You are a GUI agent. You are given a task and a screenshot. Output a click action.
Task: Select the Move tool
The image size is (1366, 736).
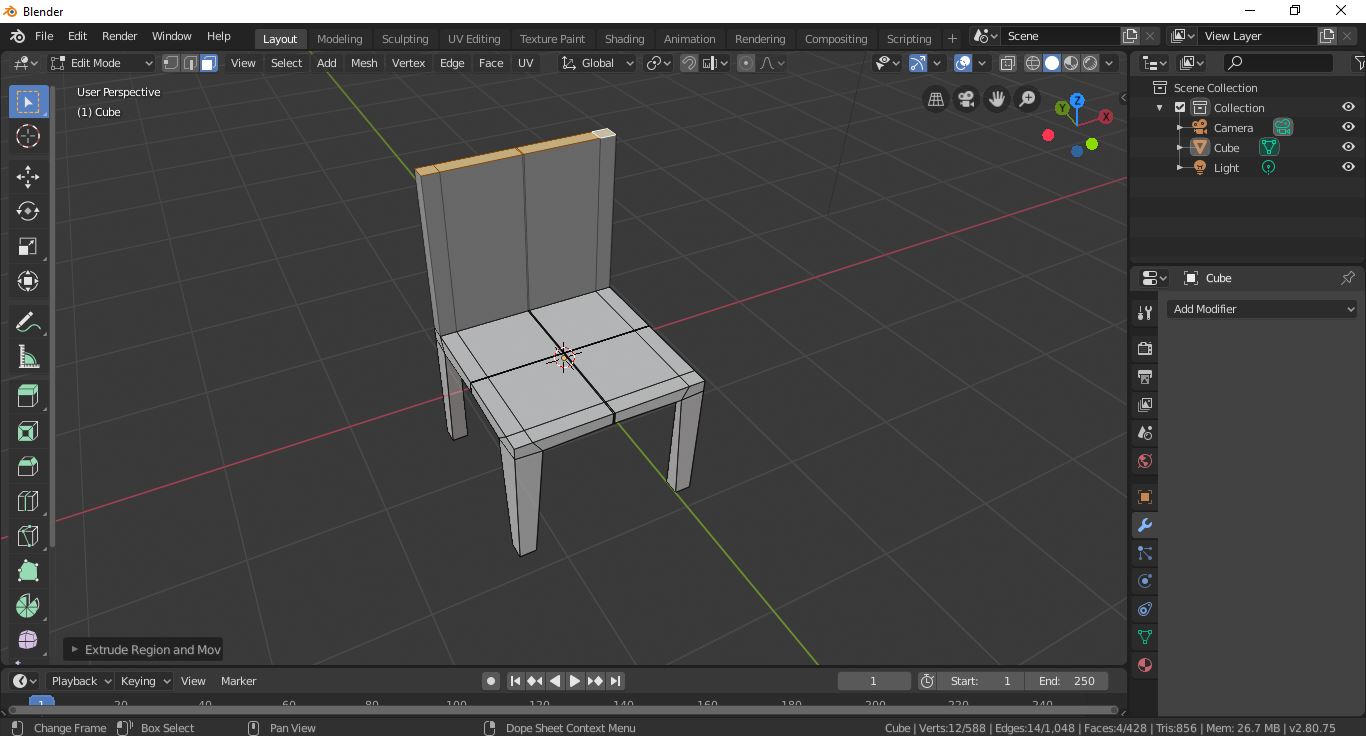point(27,176)
